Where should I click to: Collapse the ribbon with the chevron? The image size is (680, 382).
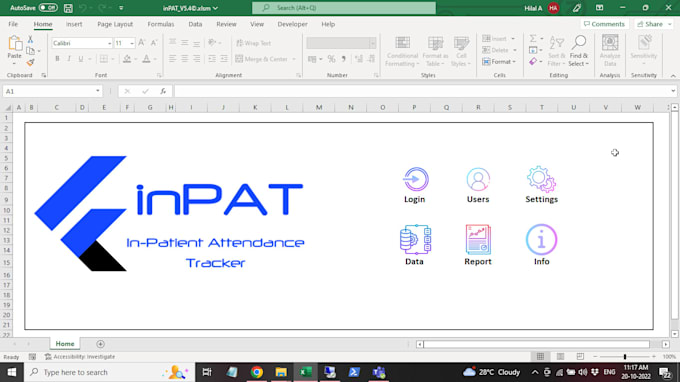click(673, 76)
